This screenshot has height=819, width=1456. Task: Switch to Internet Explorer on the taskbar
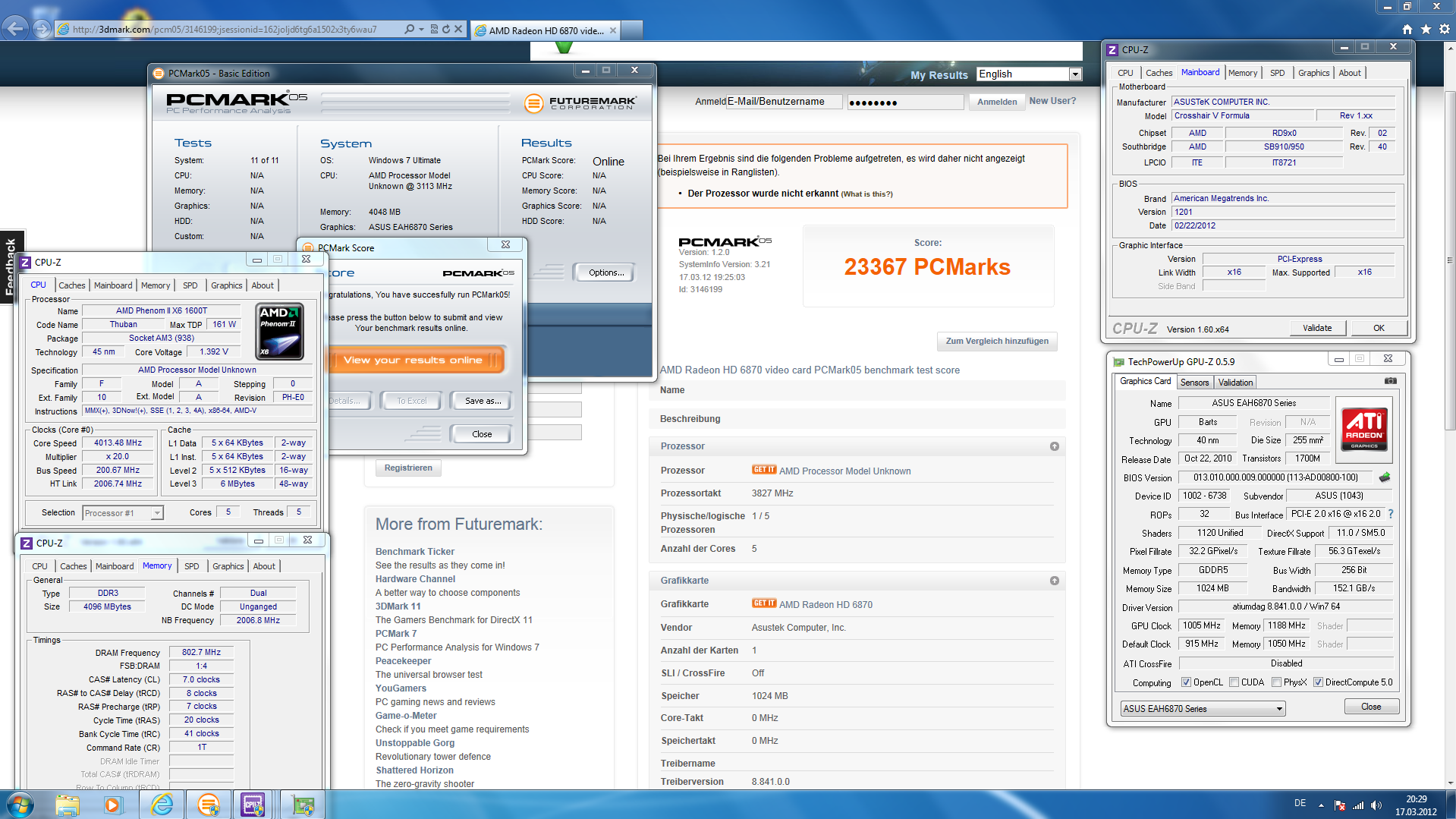point(162,805)
